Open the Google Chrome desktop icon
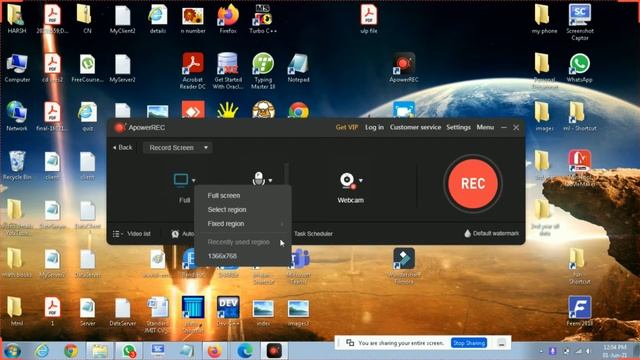Viewport: 640px width, 360px height. [x=298, y=110]
